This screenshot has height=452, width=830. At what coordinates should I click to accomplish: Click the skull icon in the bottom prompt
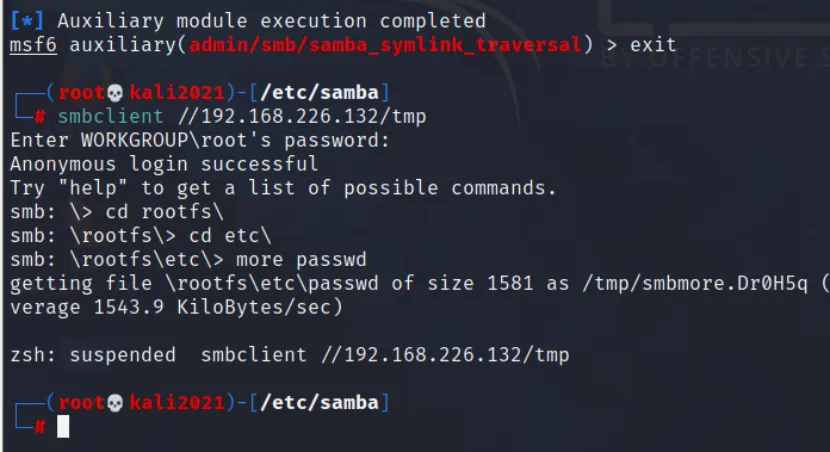click(114, 403)
